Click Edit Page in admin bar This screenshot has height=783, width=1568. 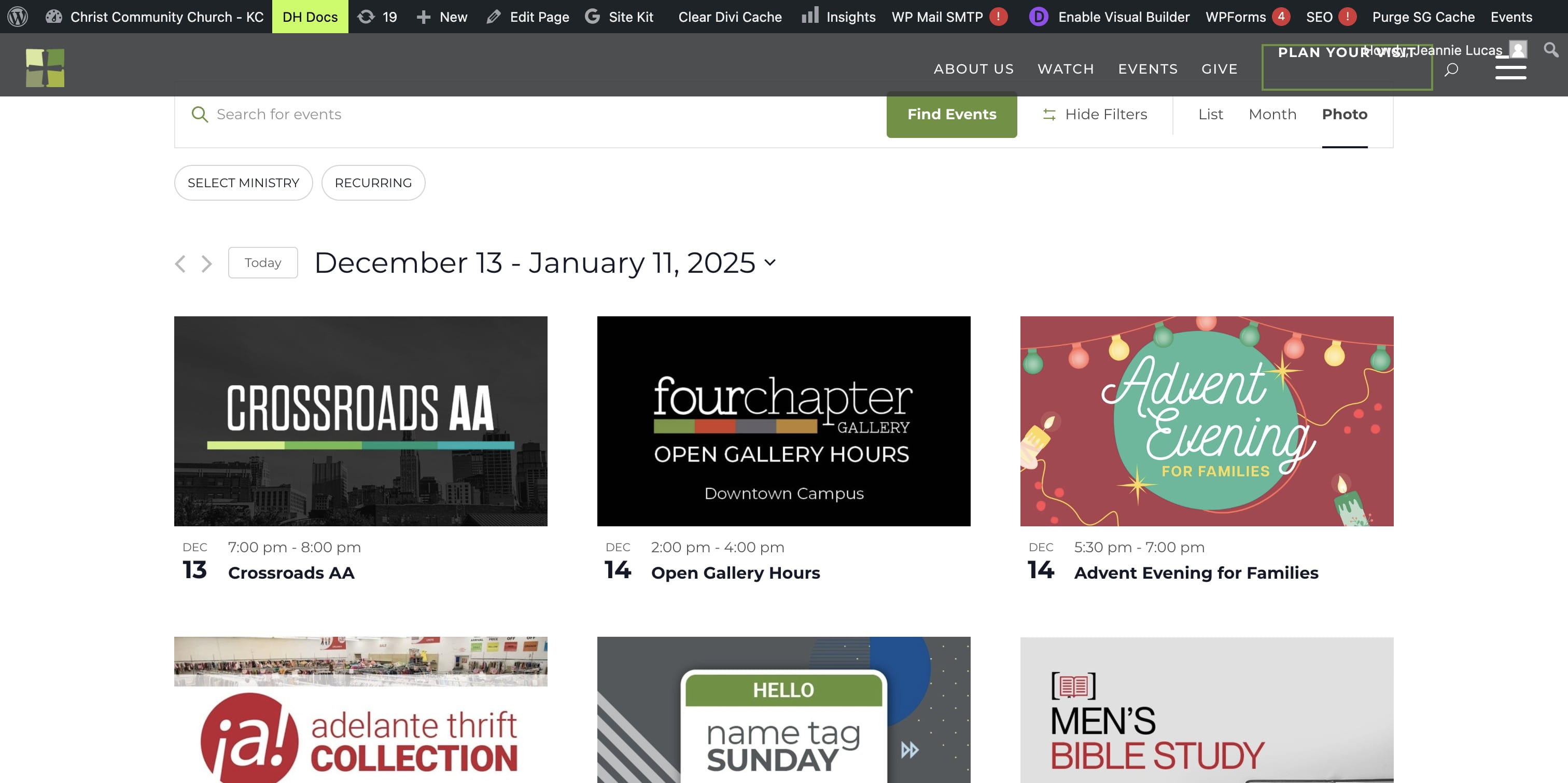pos(528,17)
